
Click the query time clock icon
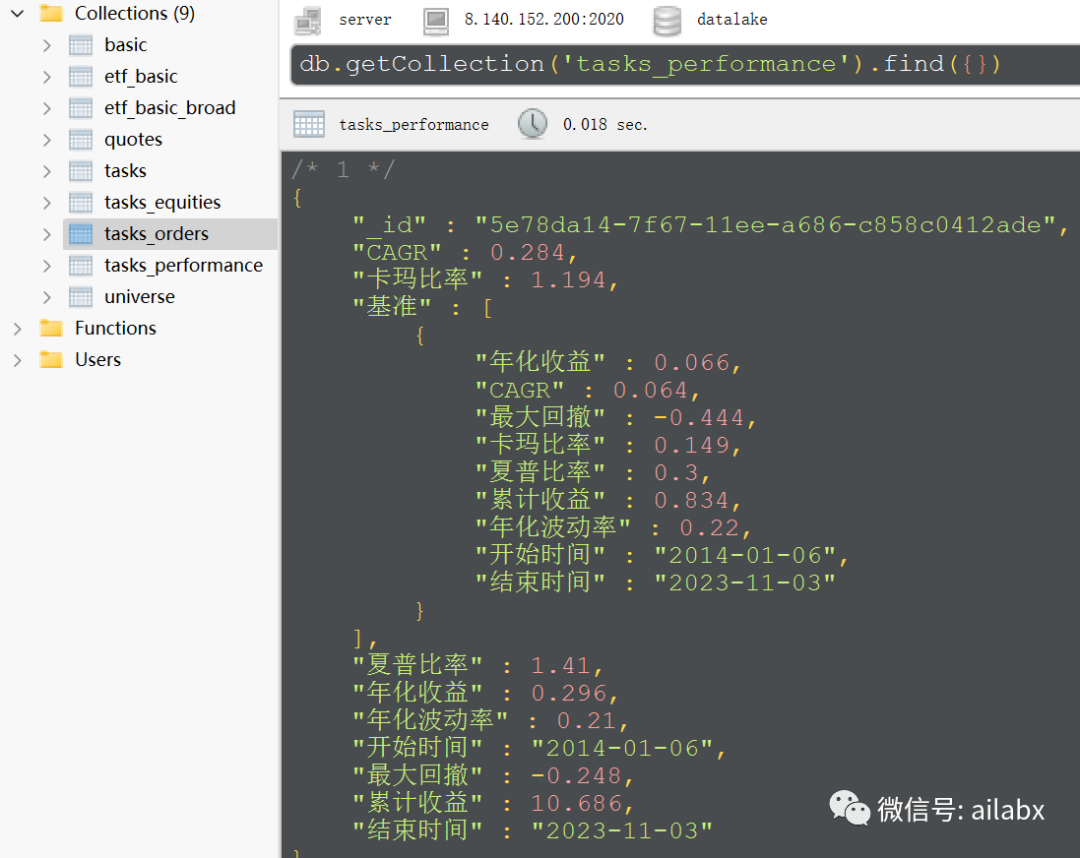pos(532,124)
